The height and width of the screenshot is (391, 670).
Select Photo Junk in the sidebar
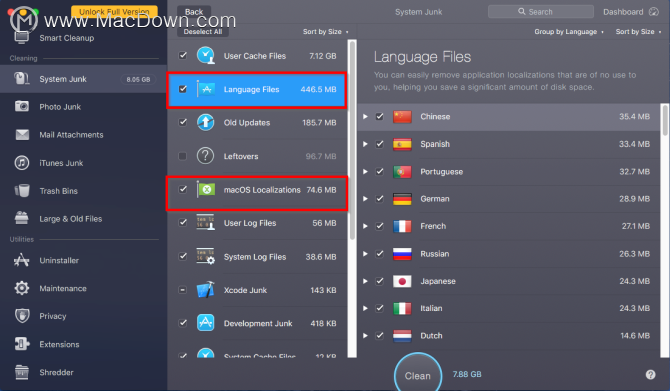83,107
